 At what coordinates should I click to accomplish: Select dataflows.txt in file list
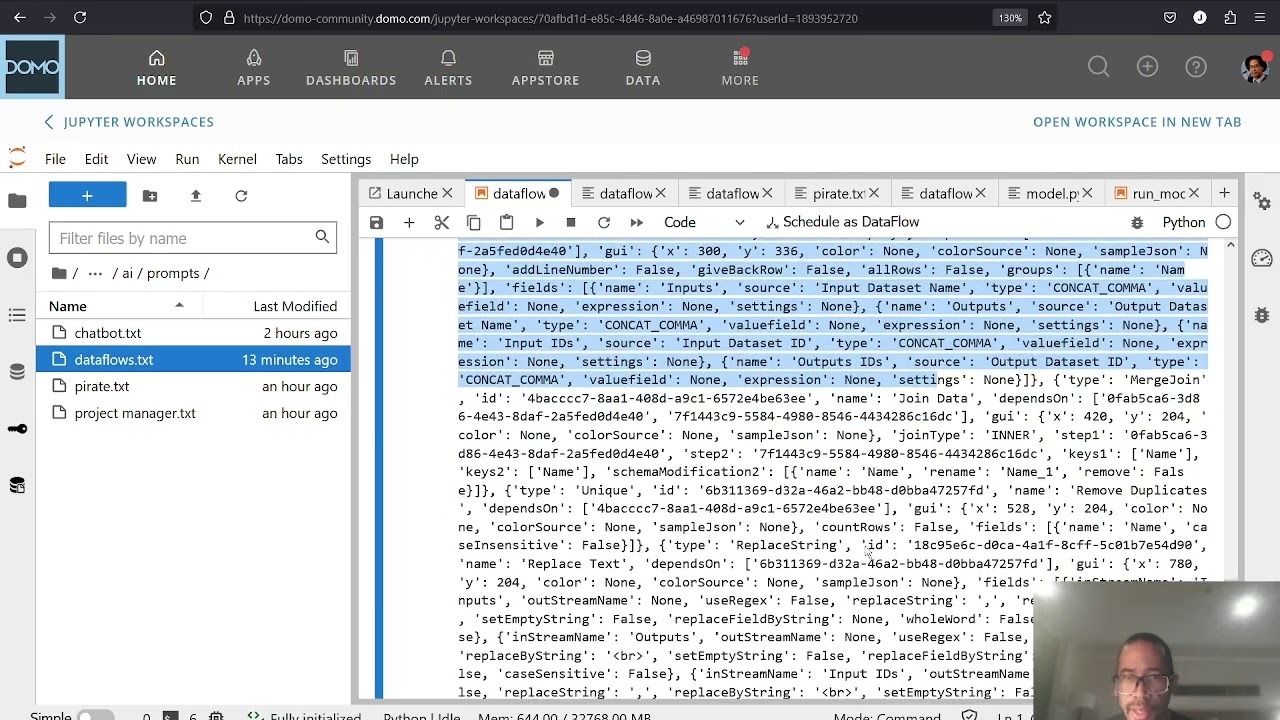(194, 360)
